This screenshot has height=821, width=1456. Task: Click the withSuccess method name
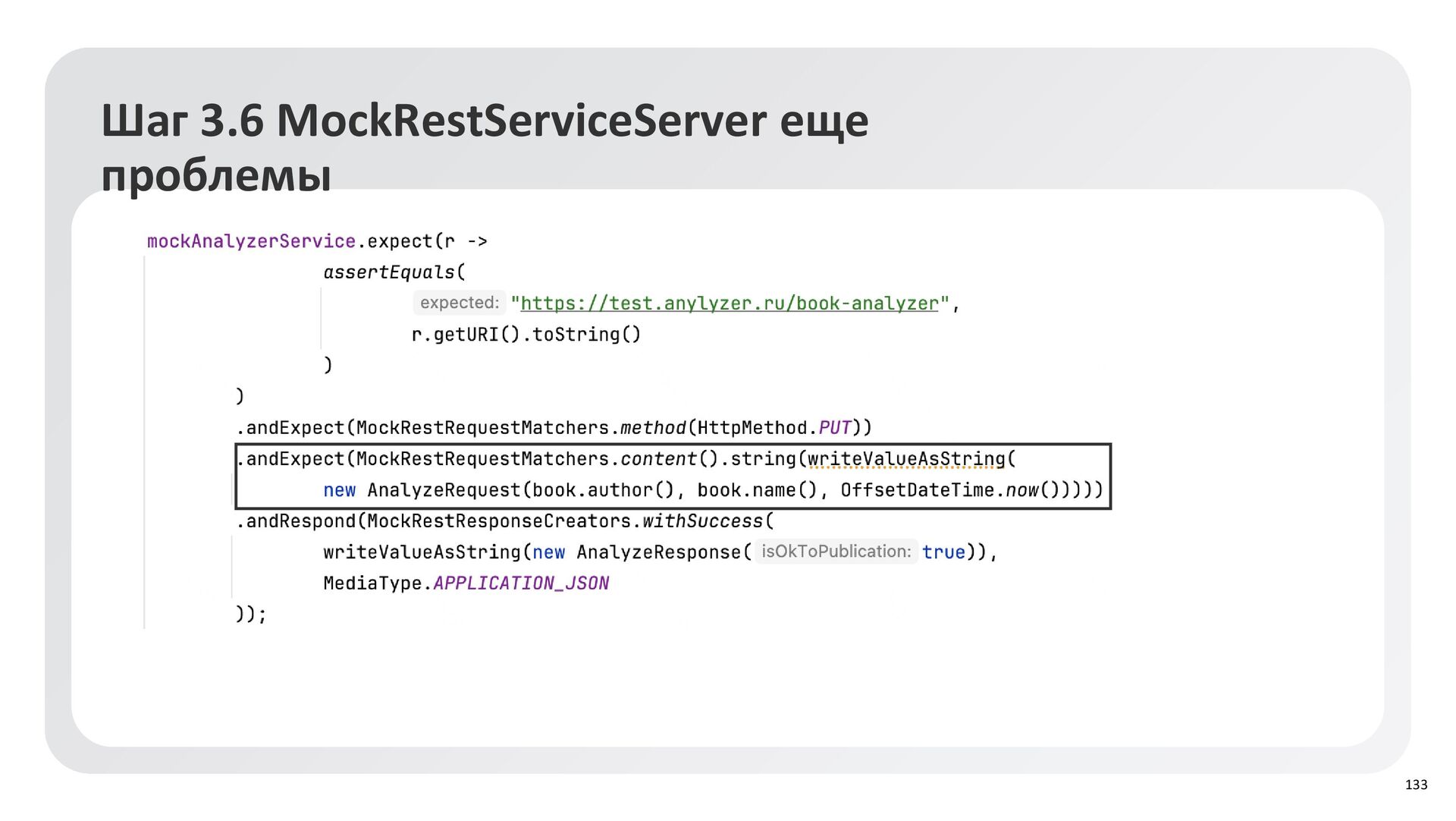click(701, 521)
